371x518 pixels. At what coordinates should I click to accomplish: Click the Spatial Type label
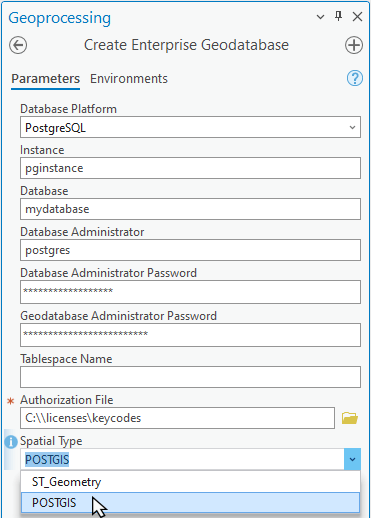pos(51,441)
